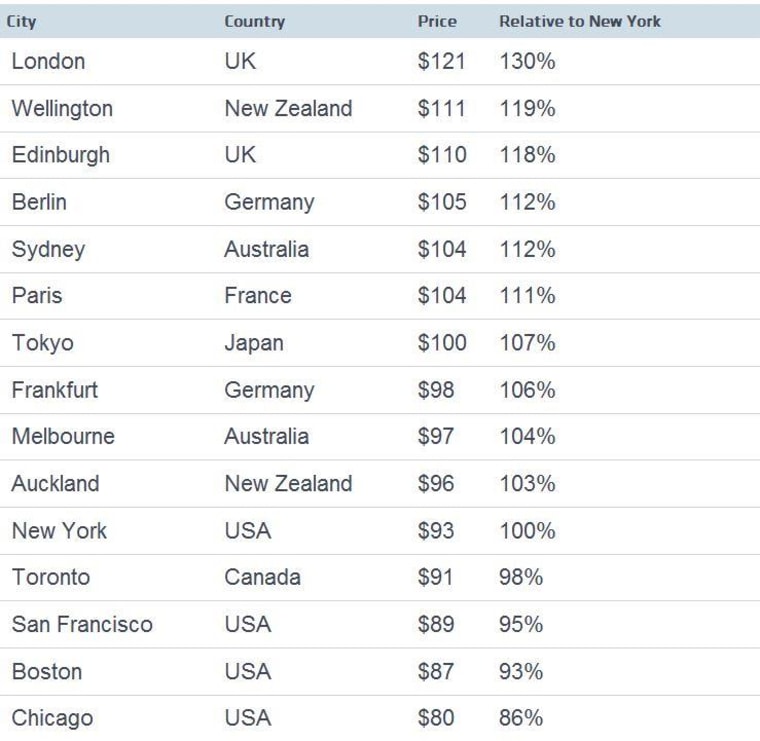This screenshot has width=760, height=741.
Task: Click the Relative to New York header
Action: click(580, 21)
